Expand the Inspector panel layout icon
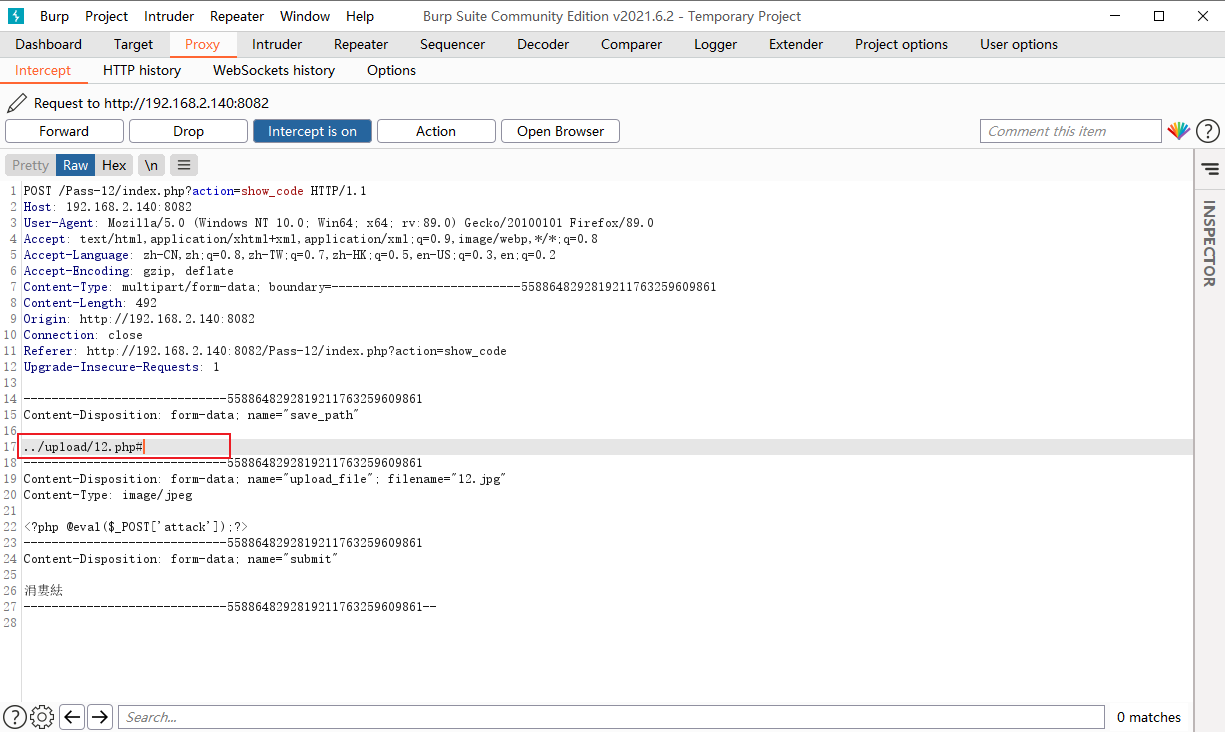The width and height of the screenshot is (1225, 732). (1210, 169)
